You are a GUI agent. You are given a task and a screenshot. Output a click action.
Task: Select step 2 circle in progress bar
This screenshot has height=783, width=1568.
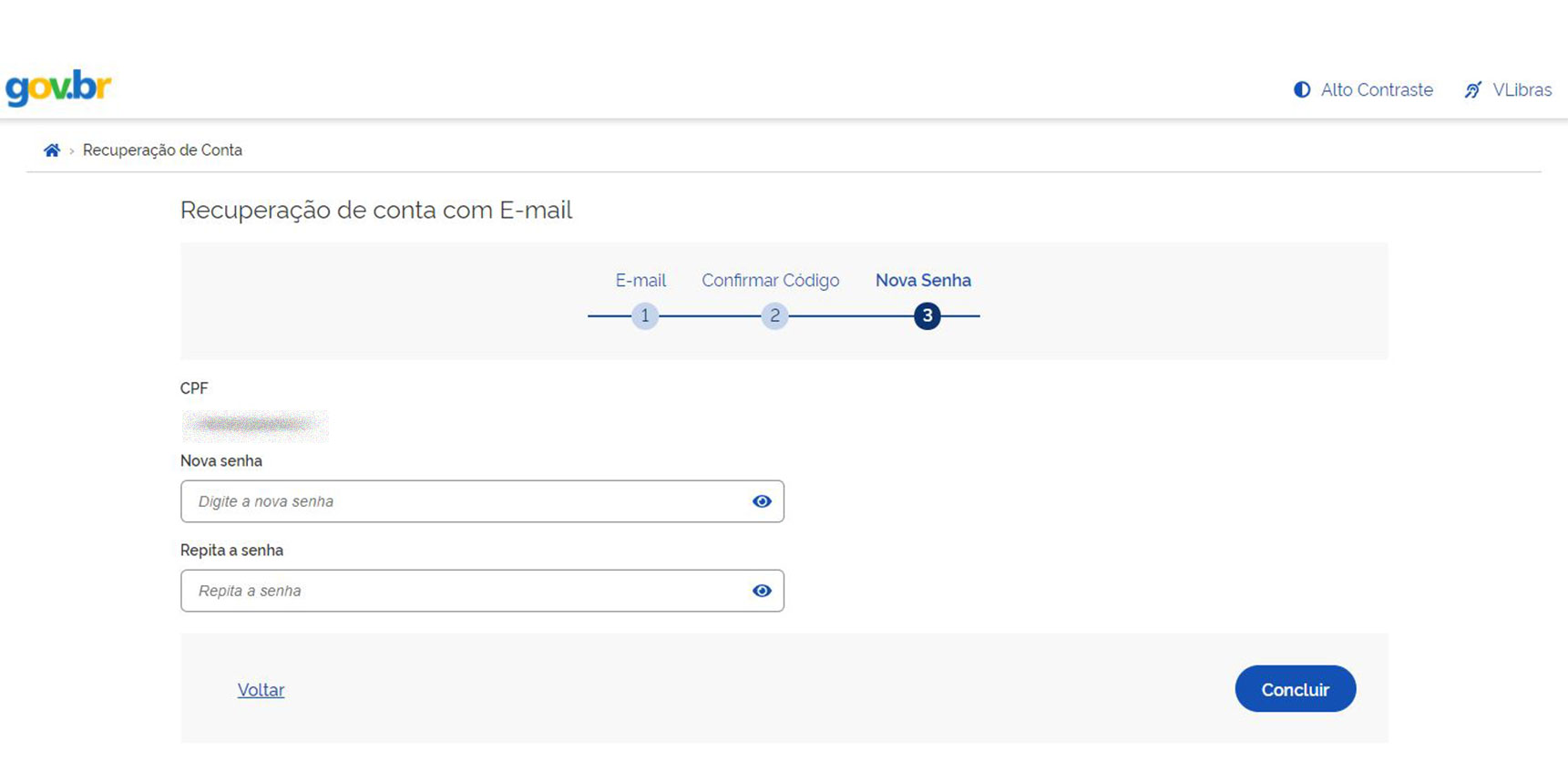[774, 315]
